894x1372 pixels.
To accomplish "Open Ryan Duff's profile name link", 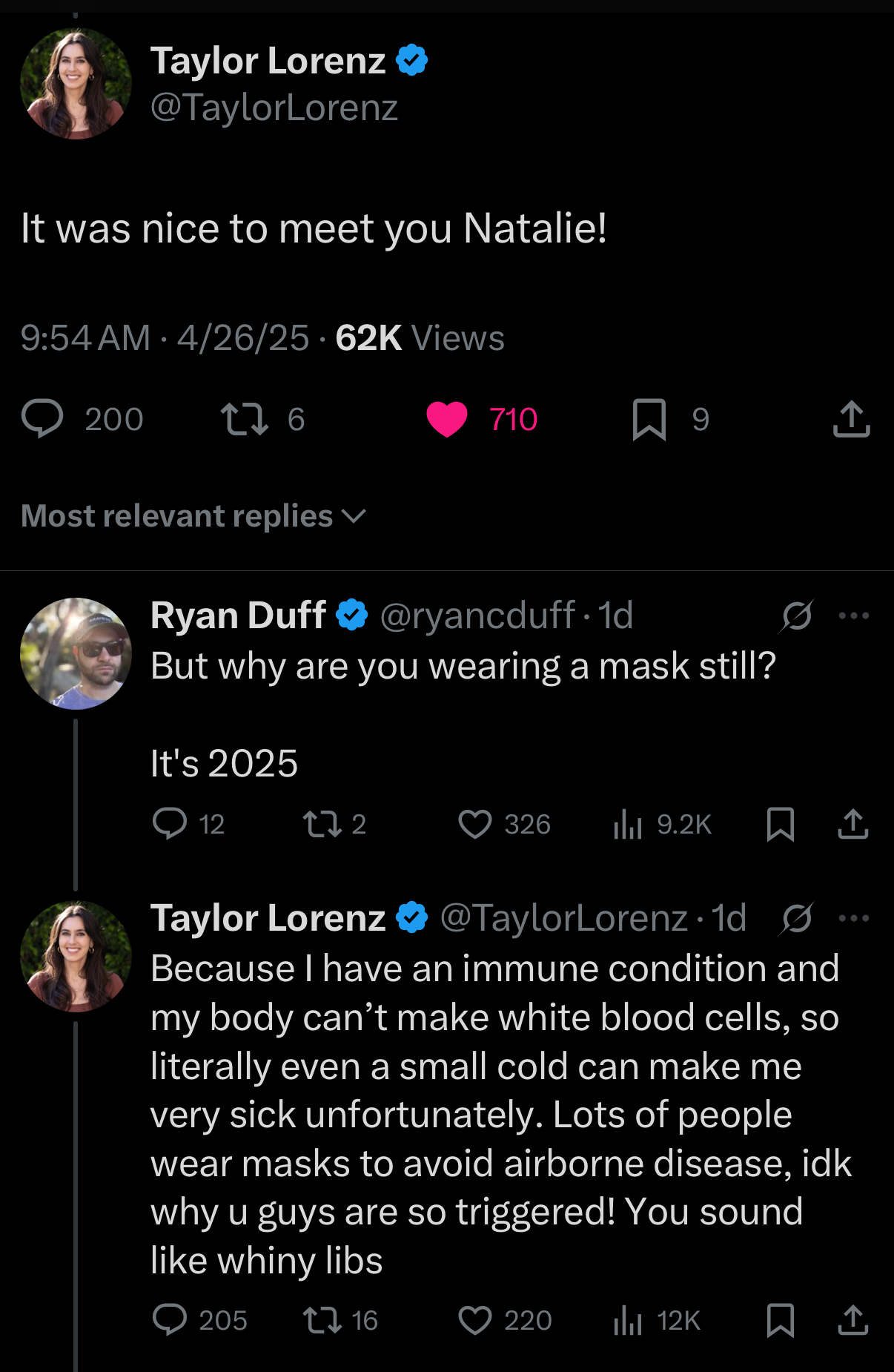I will [238, 615].
